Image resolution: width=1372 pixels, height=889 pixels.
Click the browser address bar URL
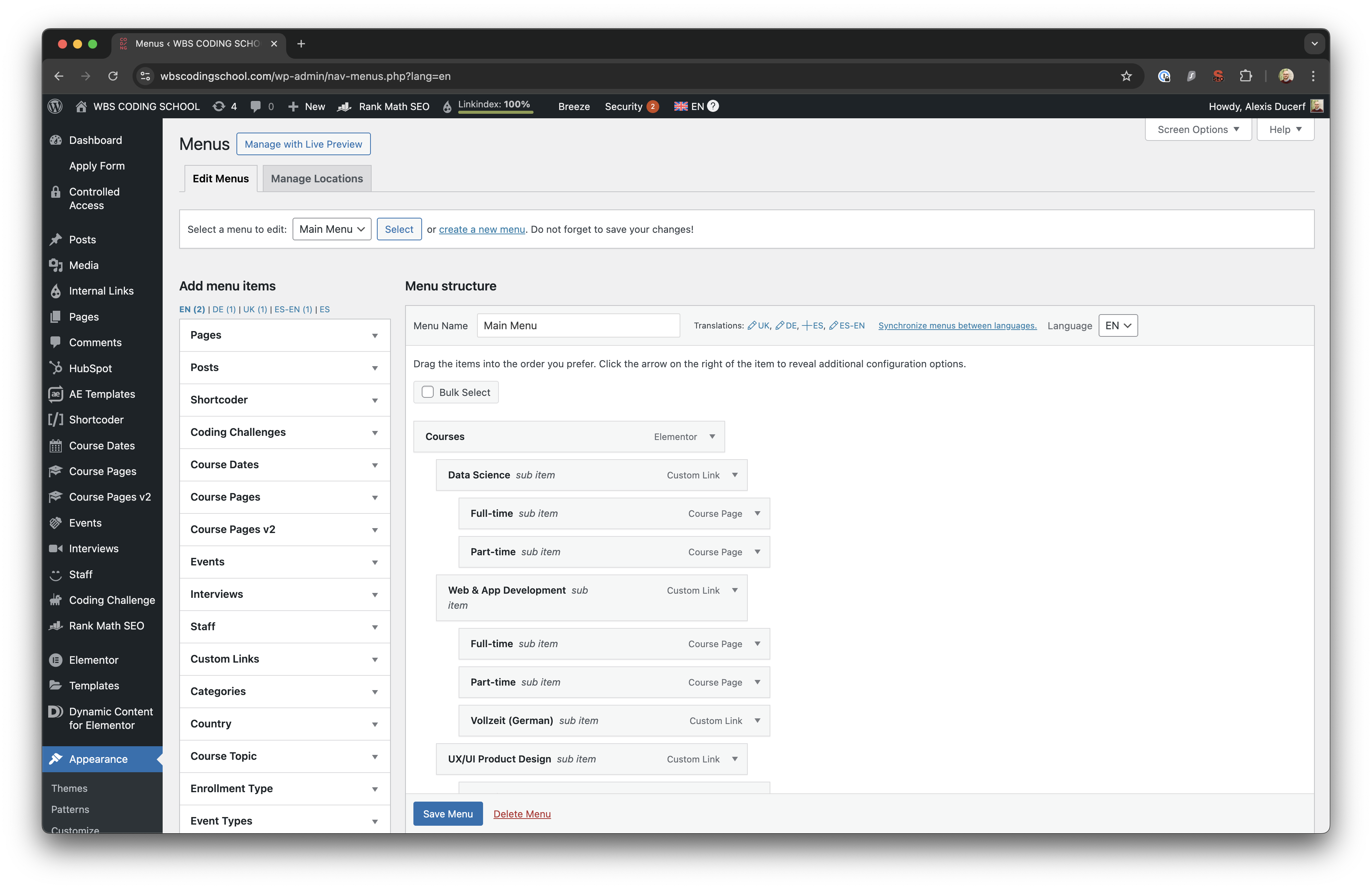pyautogui.click(x=305, y=76)
